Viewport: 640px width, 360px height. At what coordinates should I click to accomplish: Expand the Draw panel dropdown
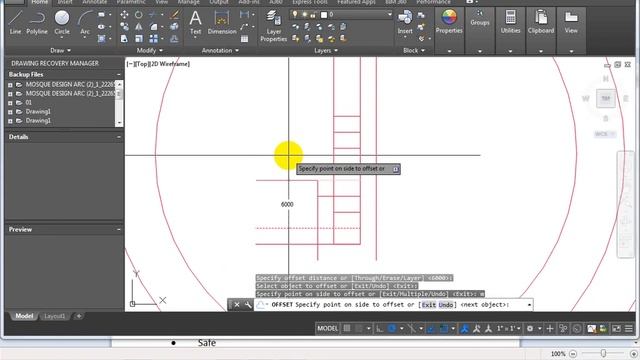(x=60, y=50)
